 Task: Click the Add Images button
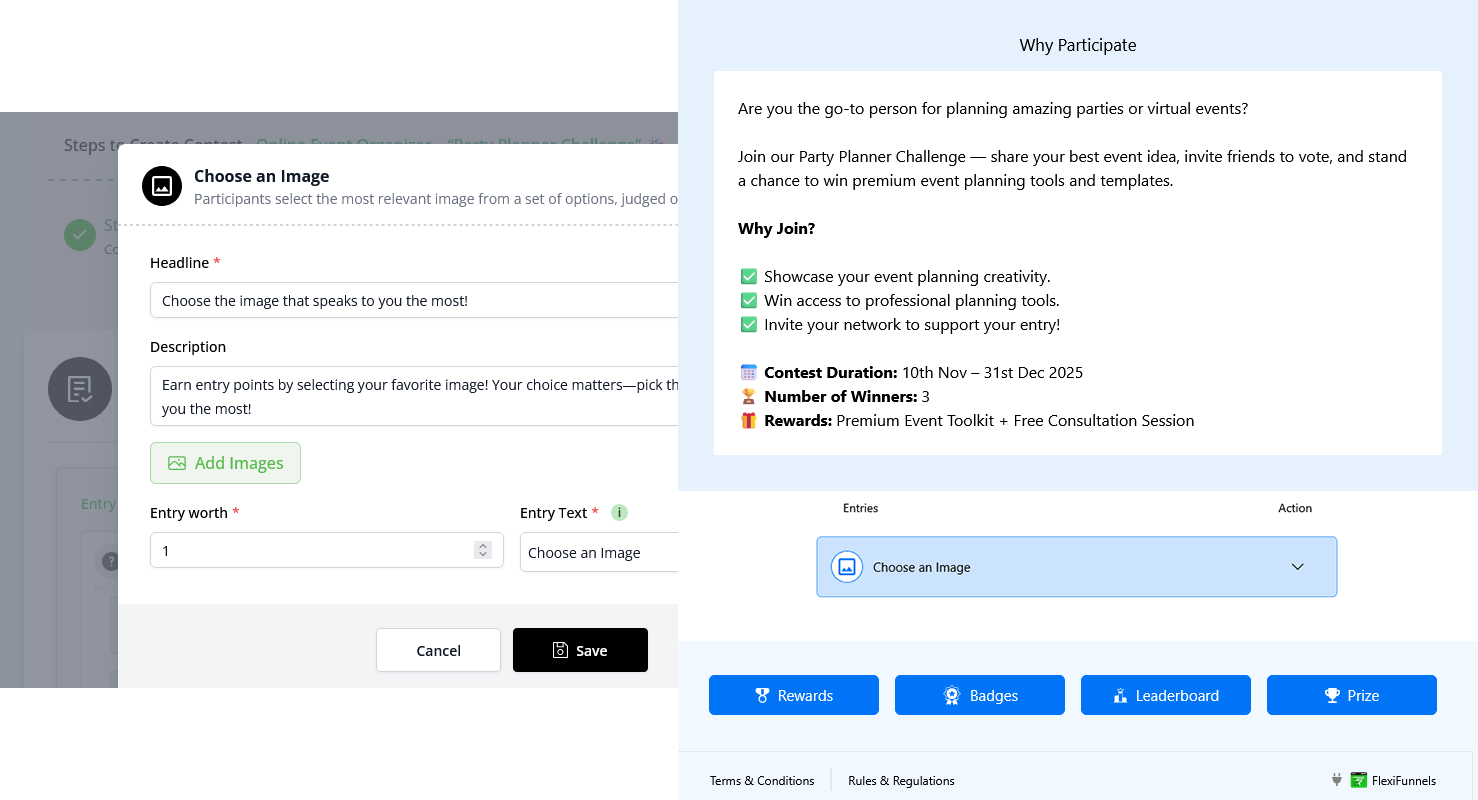(x=225, y=463)
